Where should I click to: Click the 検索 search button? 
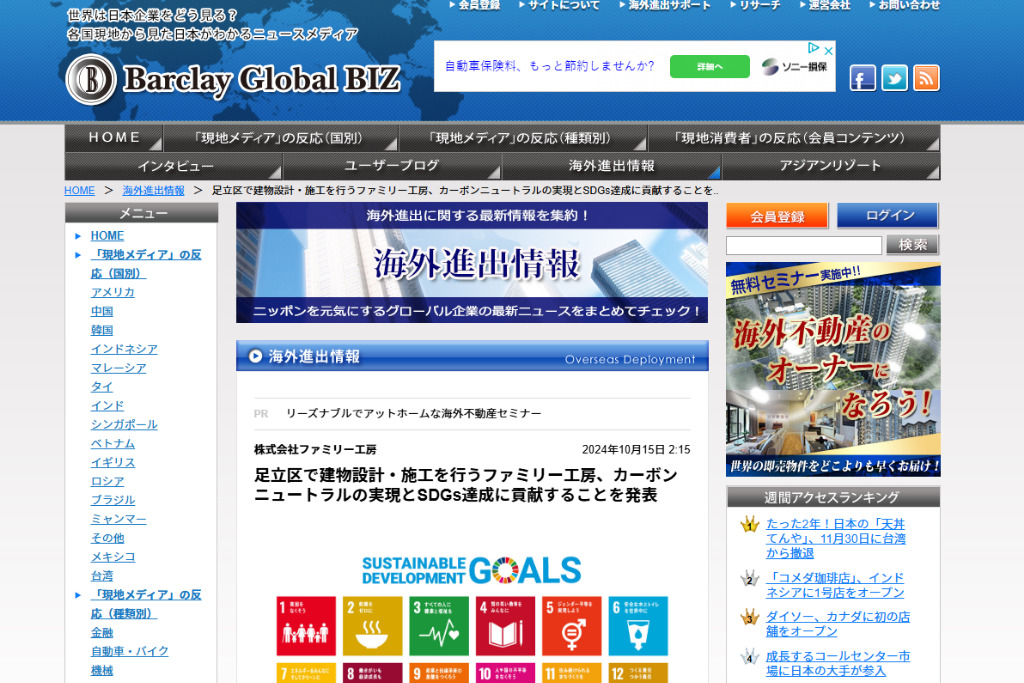tap(912, 245)
